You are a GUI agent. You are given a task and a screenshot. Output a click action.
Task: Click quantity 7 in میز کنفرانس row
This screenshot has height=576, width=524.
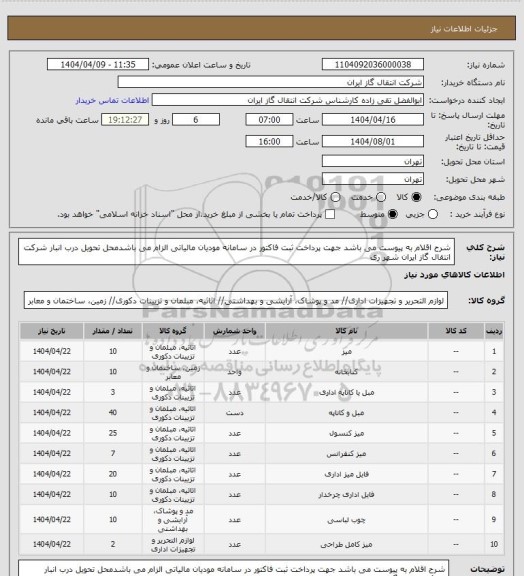point(112,454)
